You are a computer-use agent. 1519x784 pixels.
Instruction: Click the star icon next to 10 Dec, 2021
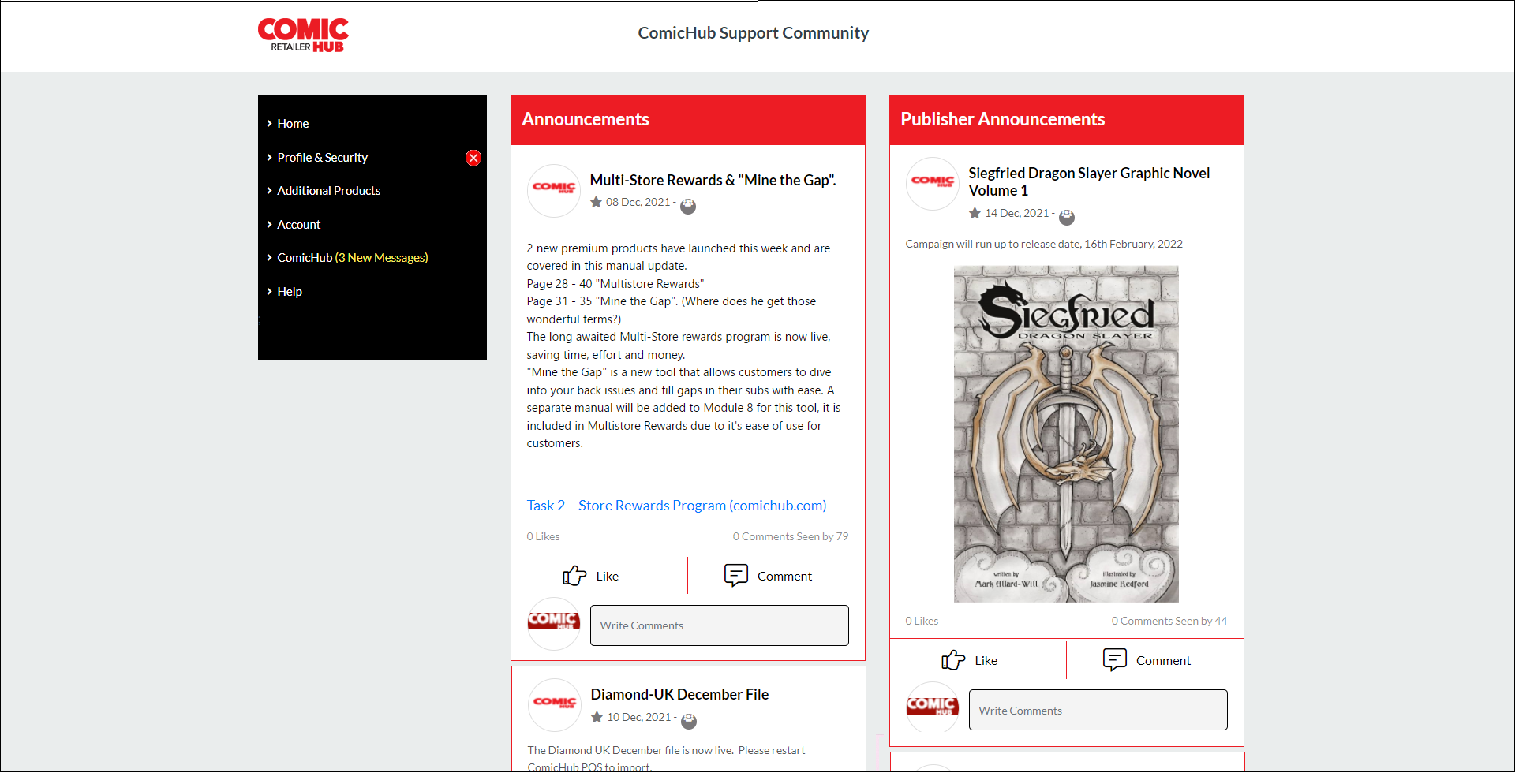point(597,718)
